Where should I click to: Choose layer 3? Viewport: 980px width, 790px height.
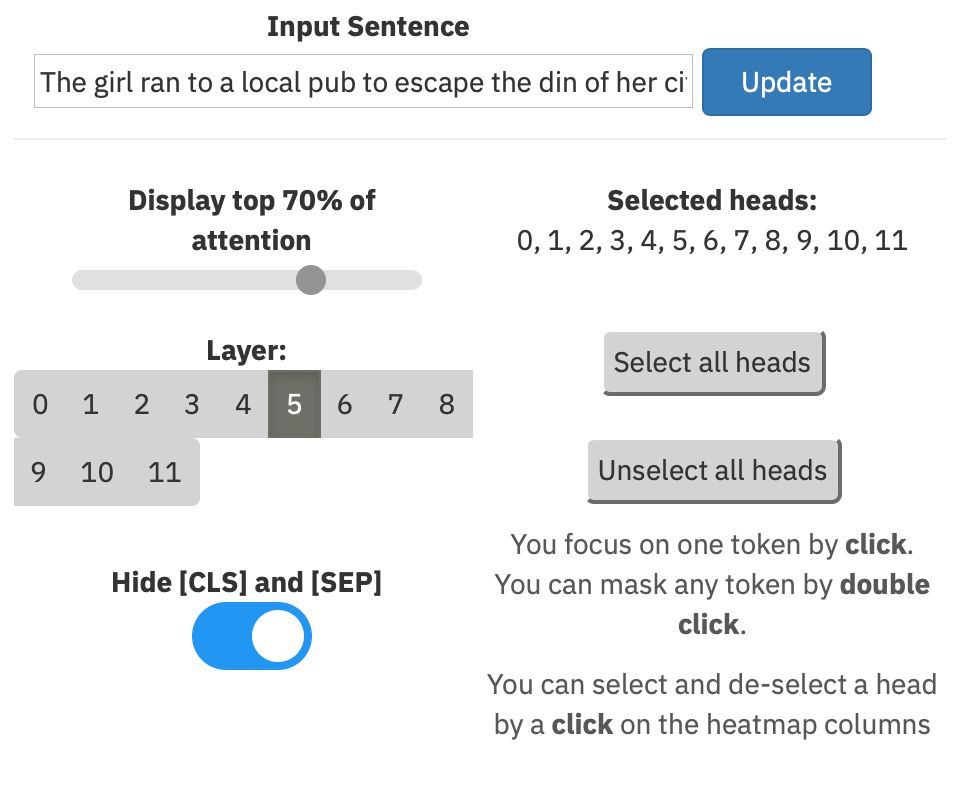[192, 404]
